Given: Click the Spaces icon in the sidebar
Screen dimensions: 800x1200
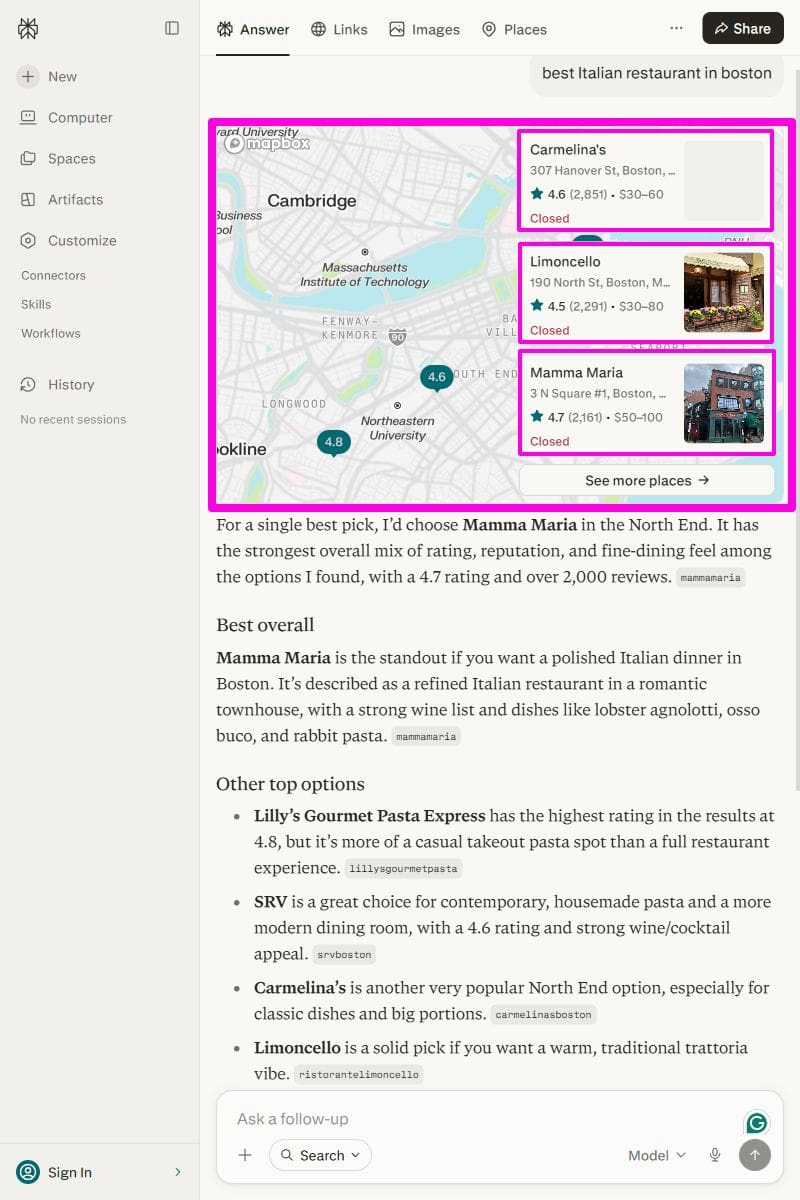Looking at the screenshot, I should point(28,158).
